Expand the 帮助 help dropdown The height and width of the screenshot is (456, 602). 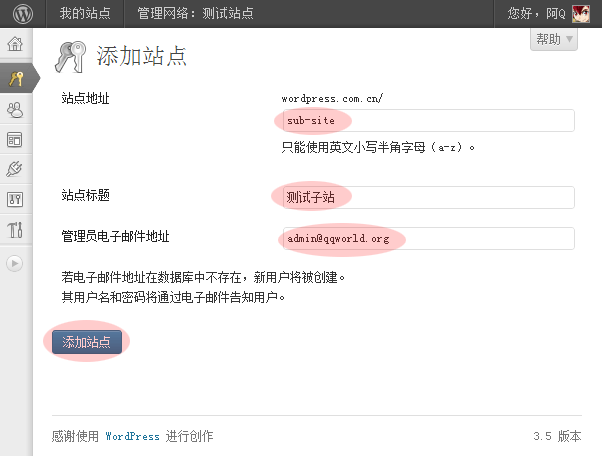click(554, 39)
